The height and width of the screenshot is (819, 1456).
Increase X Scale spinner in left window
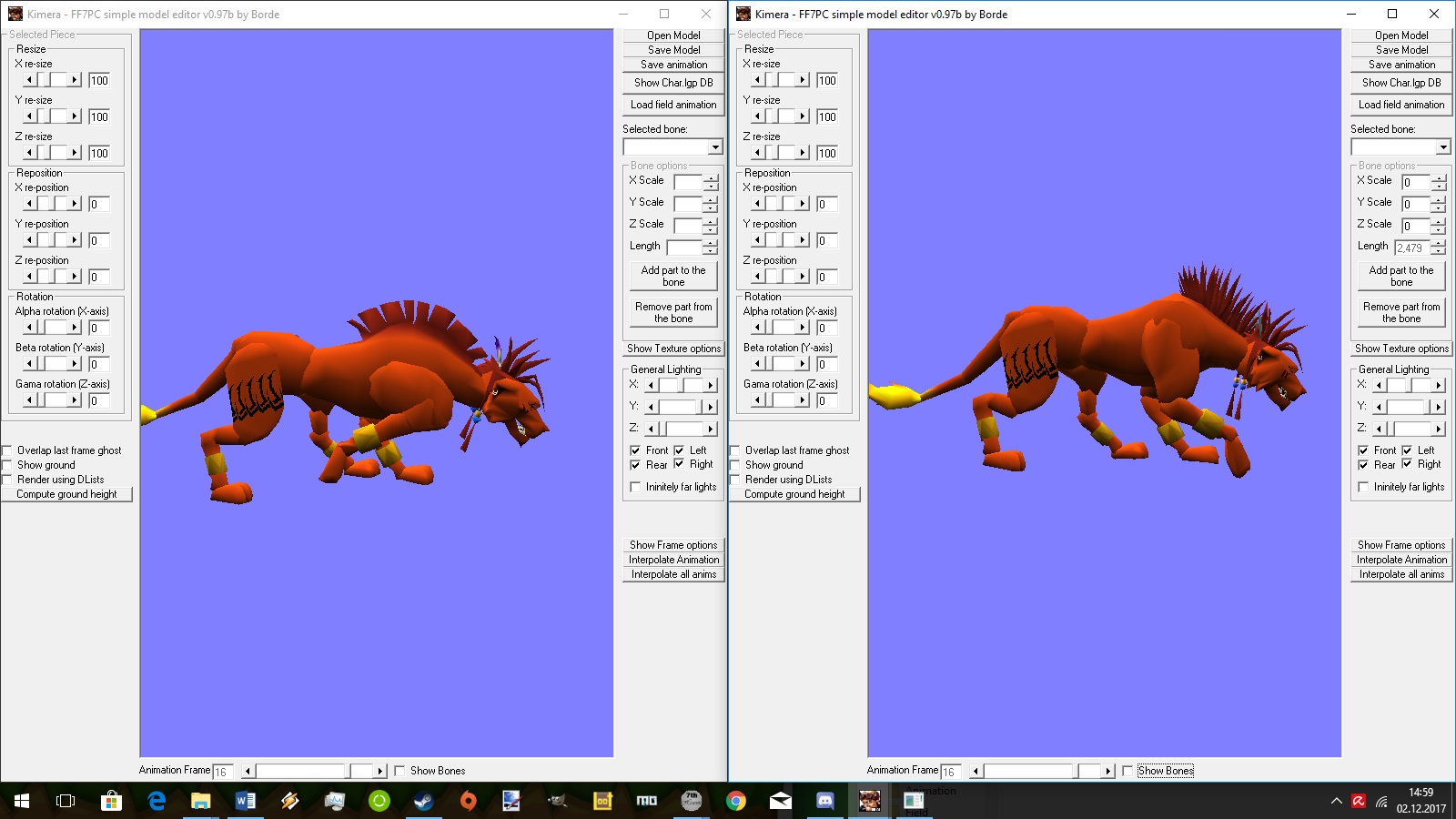coord(711,177)
